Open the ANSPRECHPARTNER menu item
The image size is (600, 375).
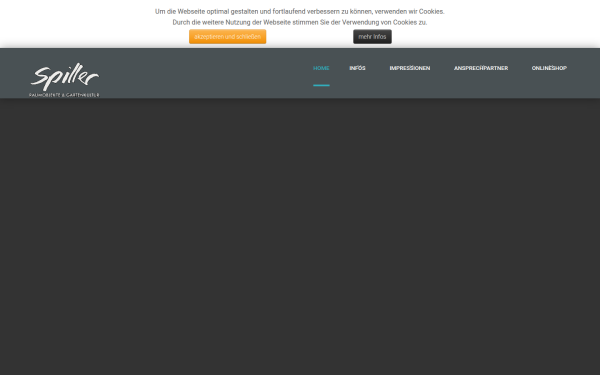pos(481,68)
